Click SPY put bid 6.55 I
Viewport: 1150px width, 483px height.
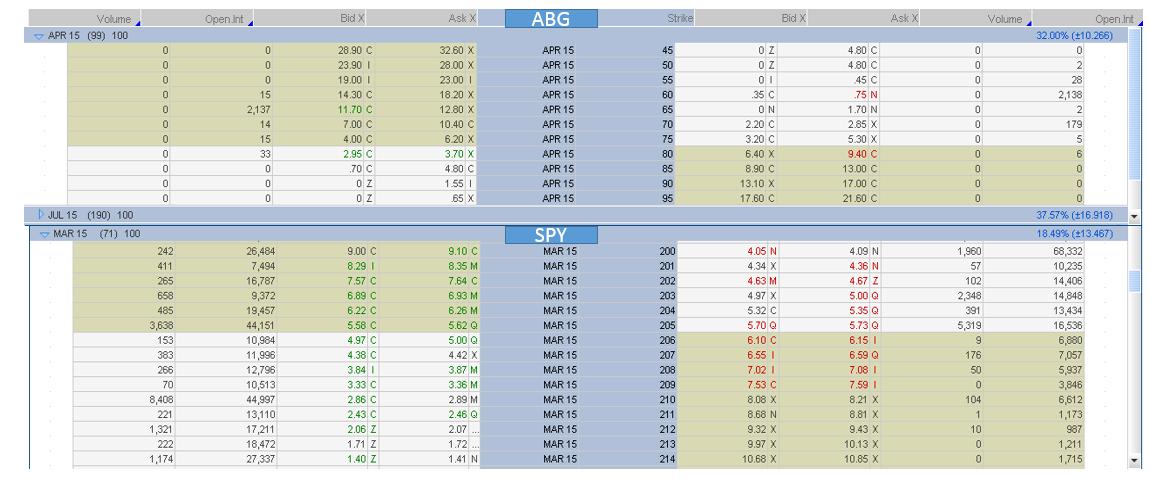click(763, 355)
